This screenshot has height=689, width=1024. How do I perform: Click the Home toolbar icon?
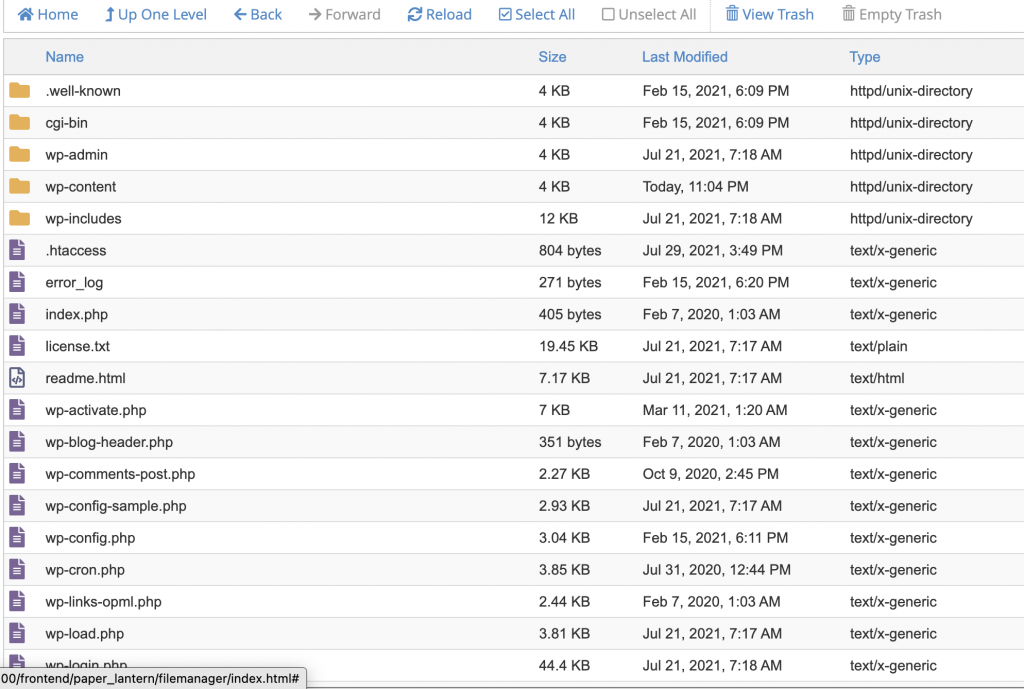[x=26, y=14]
